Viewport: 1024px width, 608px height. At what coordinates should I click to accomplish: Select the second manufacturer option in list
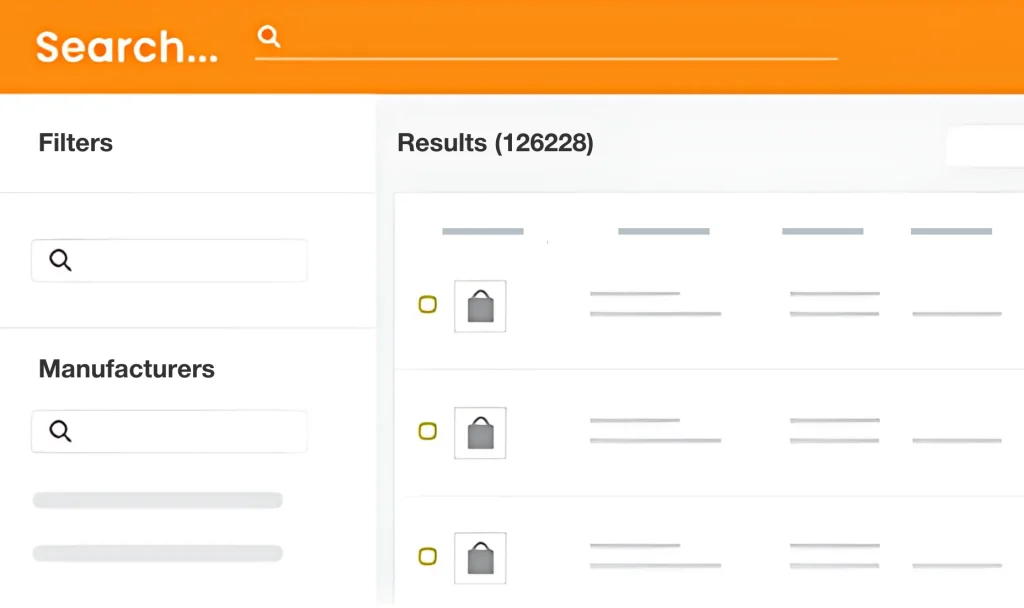pos(158,553)
